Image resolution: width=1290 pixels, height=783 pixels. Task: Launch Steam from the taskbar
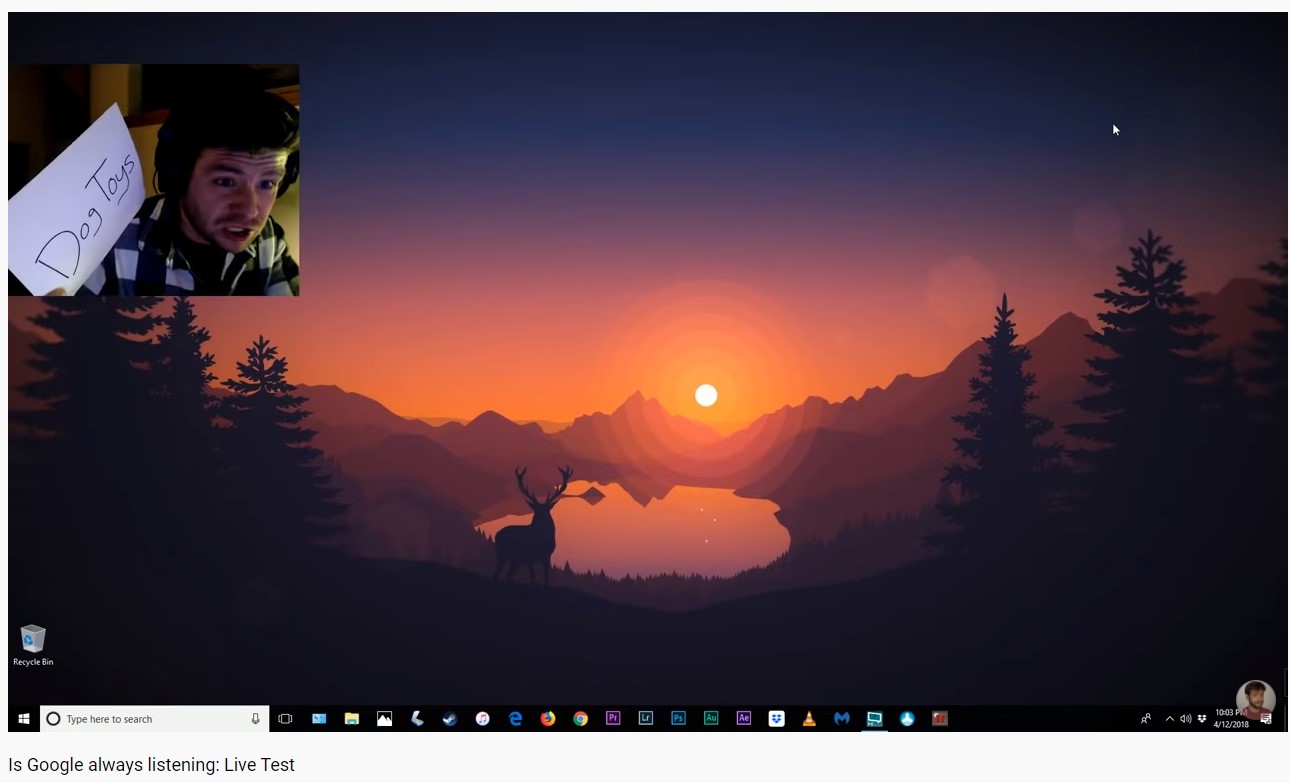click(x=450, y=719)
